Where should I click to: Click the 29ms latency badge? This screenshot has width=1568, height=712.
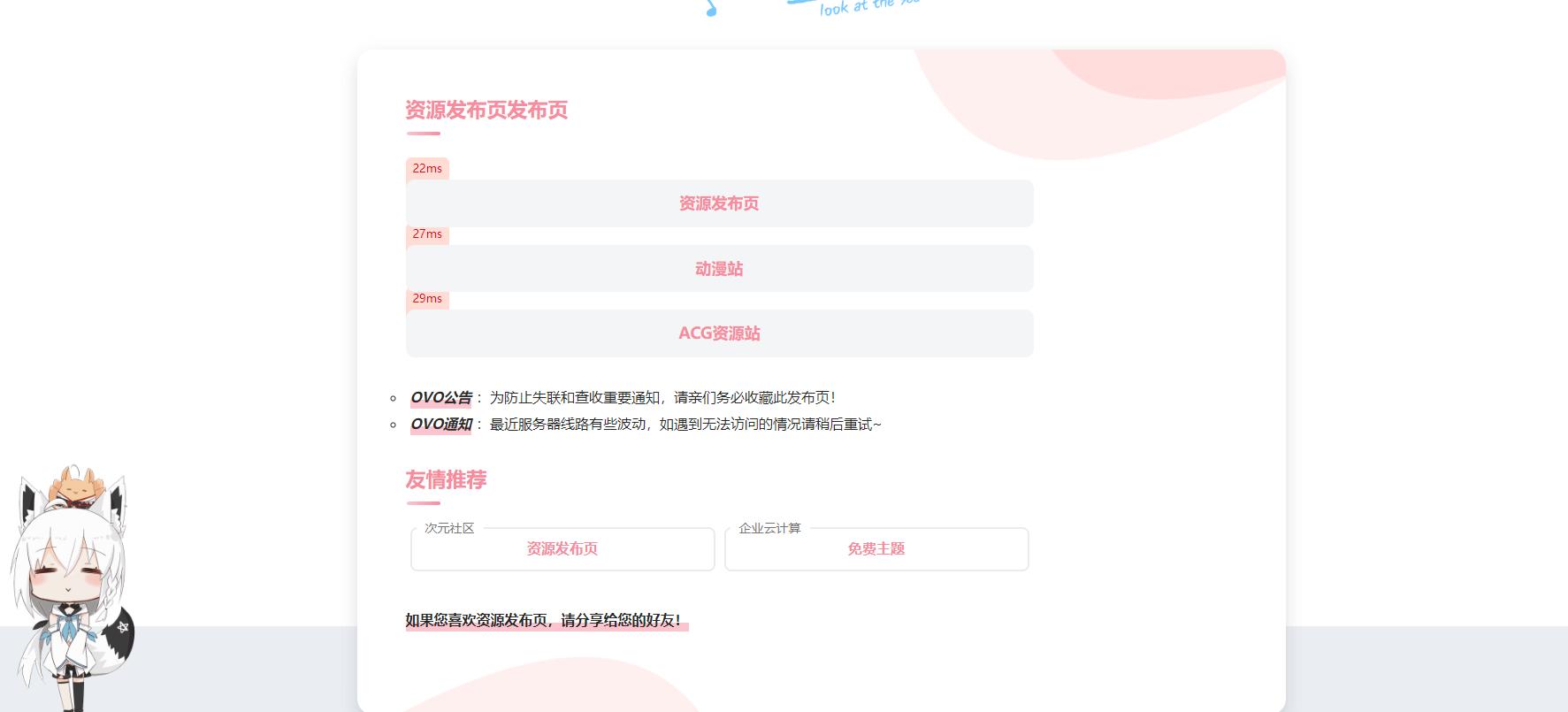[x=427, y=299]
